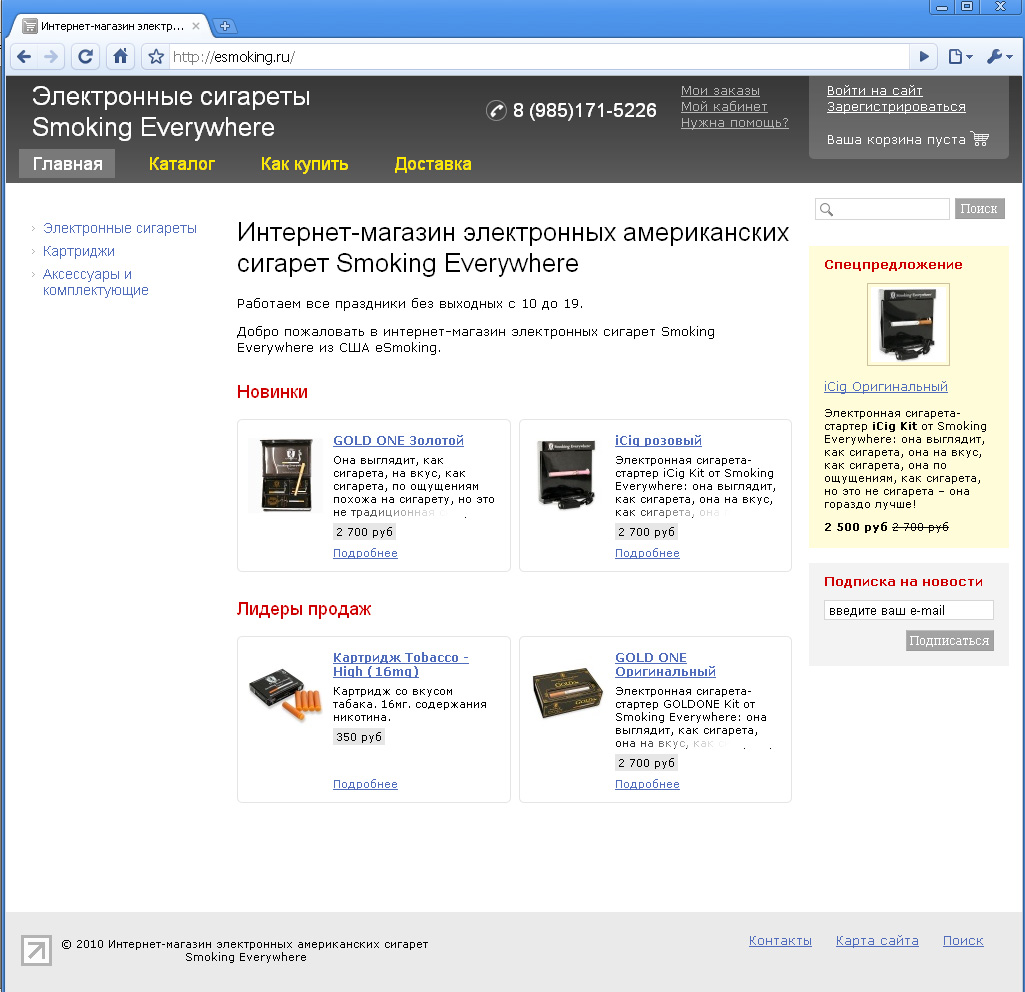Open the GOLD ONE Оригинальный product link

tap(665, 665)
